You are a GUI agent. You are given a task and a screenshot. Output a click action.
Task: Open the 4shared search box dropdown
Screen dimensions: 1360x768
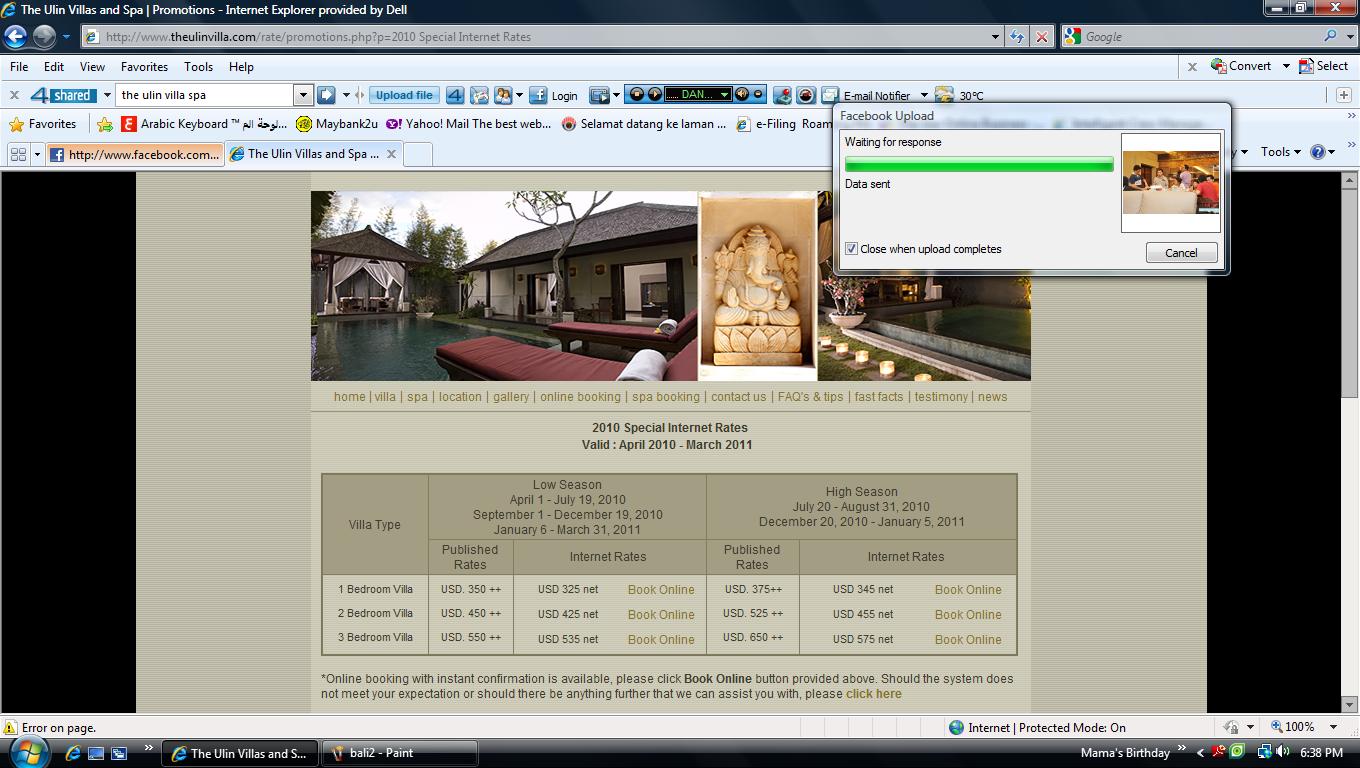coord(303,95)
